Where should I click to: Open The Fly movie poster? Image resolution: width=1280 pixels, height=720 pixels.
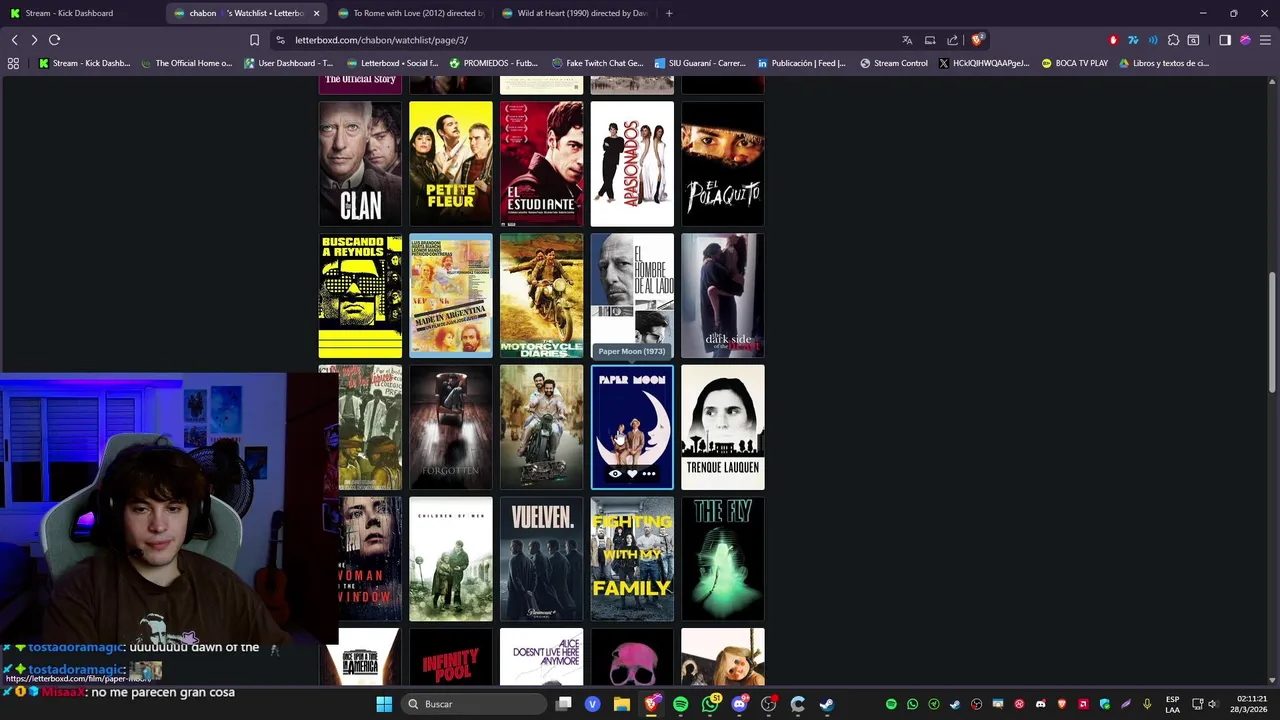coord(722,559)
